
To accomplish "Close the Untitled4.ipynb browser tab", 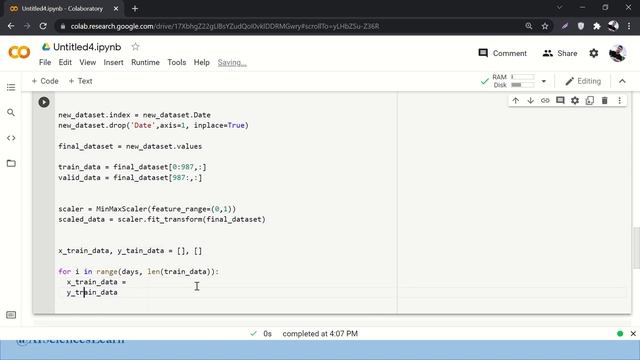I will coord(116,9).
